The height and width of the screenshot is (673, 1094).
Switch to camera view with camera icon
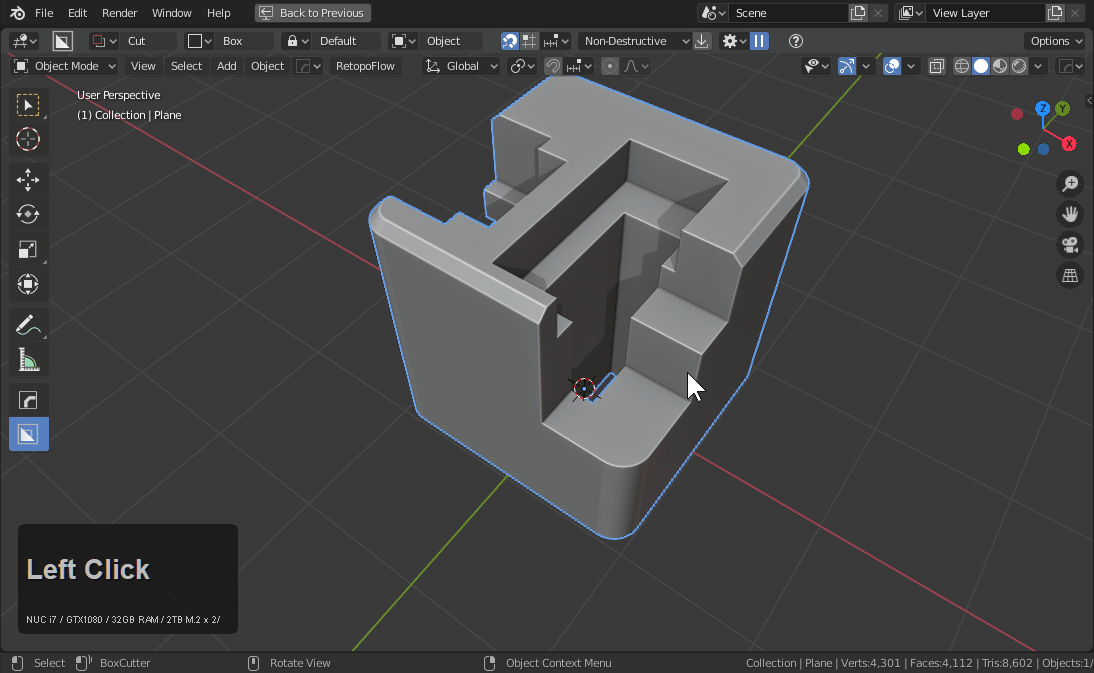1070,245
